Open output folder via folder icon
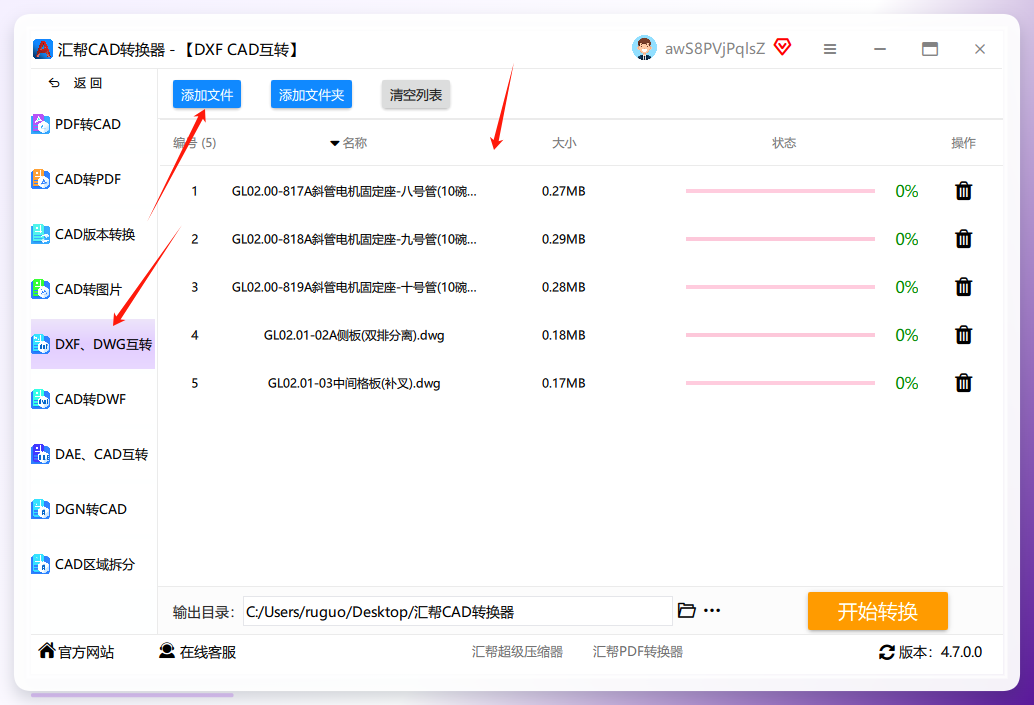The width and height of the screenshot is (1034, 705). pos(686,611)
